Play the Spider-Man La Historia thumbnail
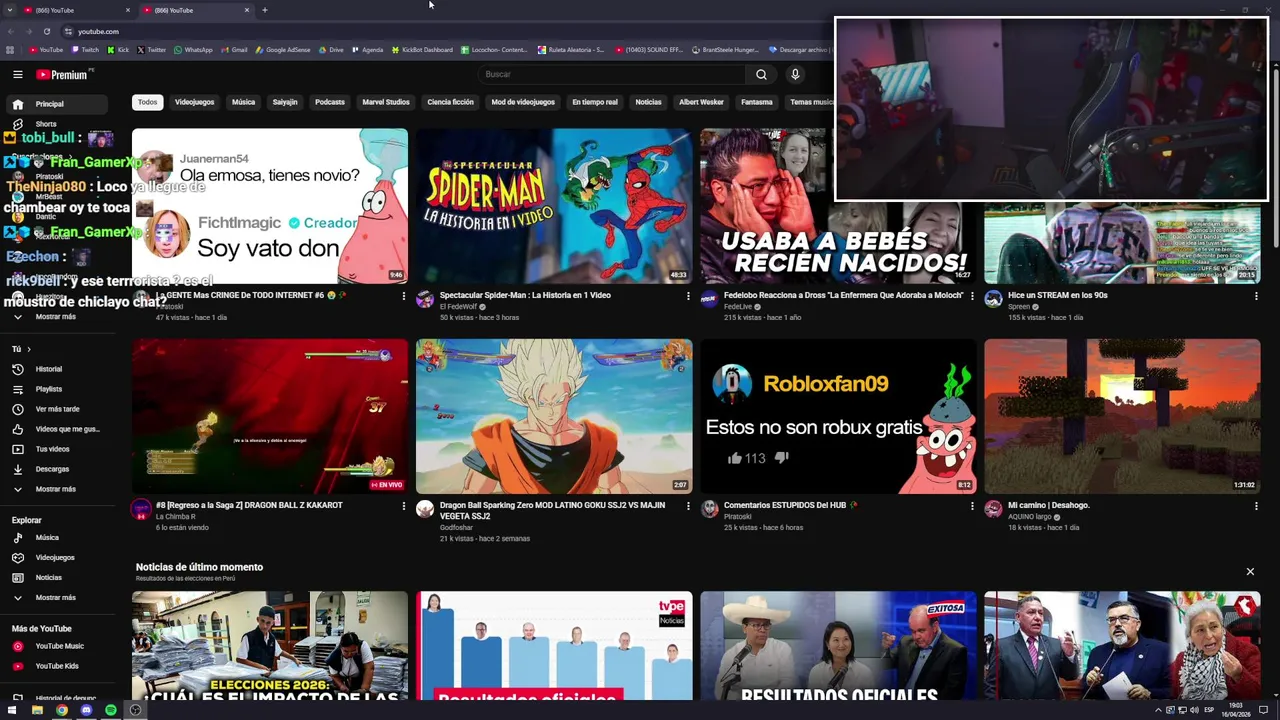The height and width of the screenshot is (720, 1280). coord(553,206)
